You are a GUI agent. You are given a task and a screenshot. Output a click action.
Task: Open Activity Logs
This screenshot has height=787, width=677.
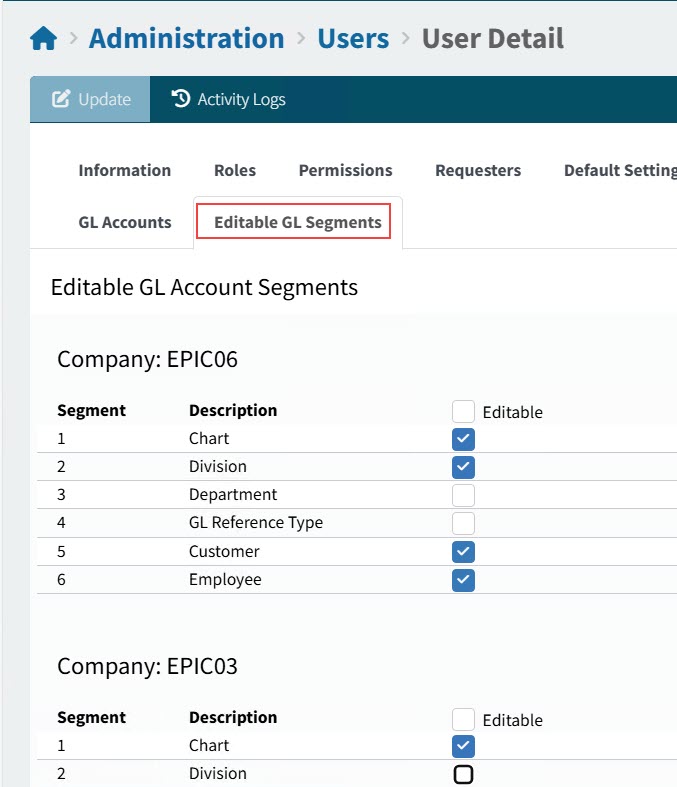pyautogui.click(x=229, y=99)
